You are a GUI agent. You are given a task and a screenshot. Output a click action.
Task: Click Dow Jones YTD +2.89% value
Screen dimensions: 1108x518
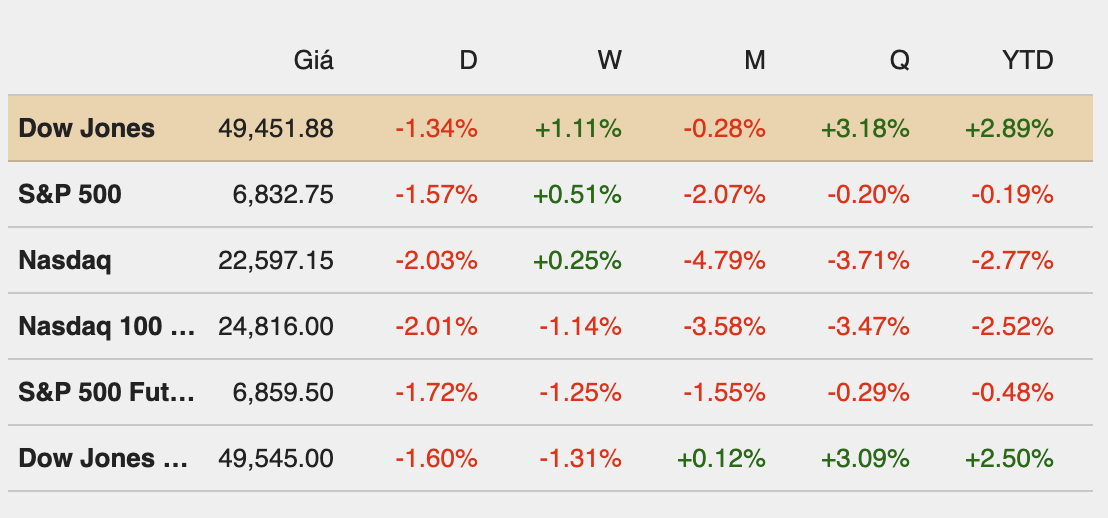coord(1009,128)
